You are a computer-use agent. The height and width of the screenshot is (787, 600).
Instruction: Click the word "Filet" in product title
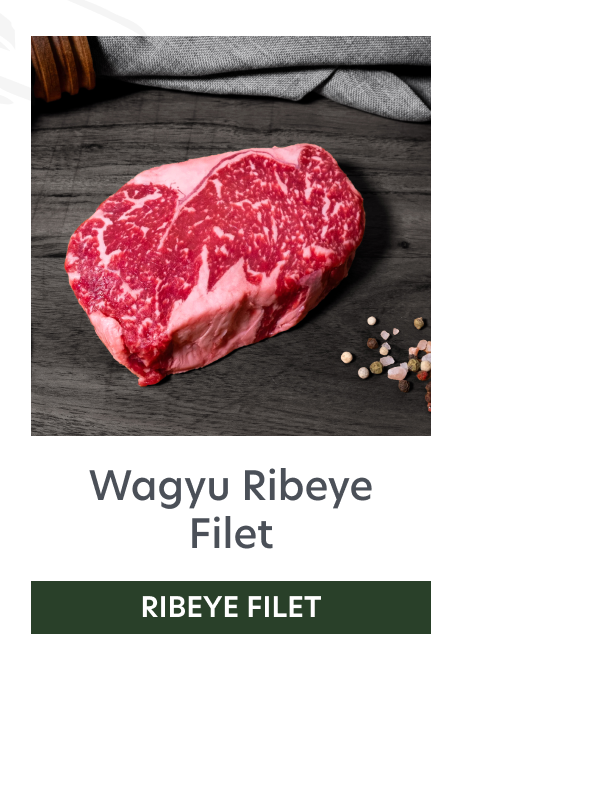[231, 534]
